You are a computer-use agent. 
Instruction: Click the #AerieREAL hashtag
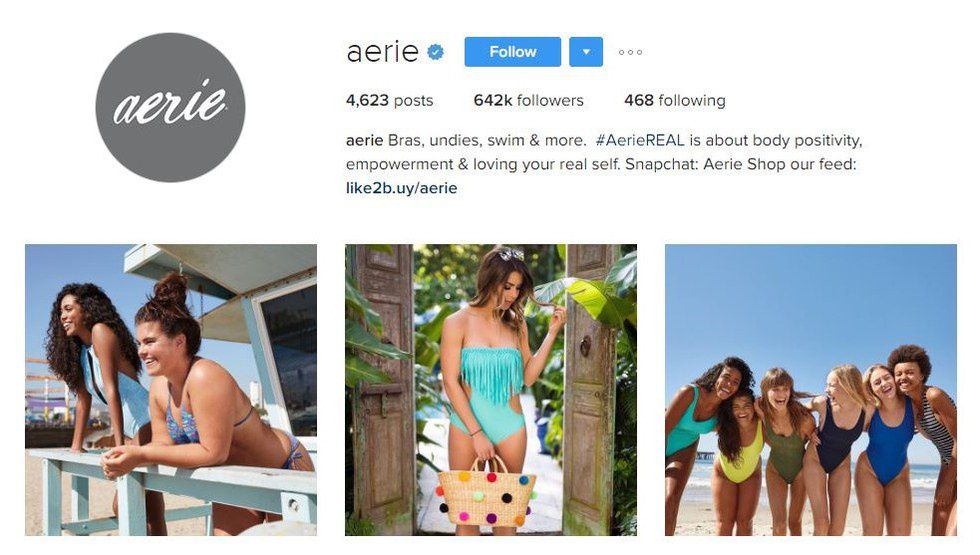pyautogui.click(x=639, y=140)
